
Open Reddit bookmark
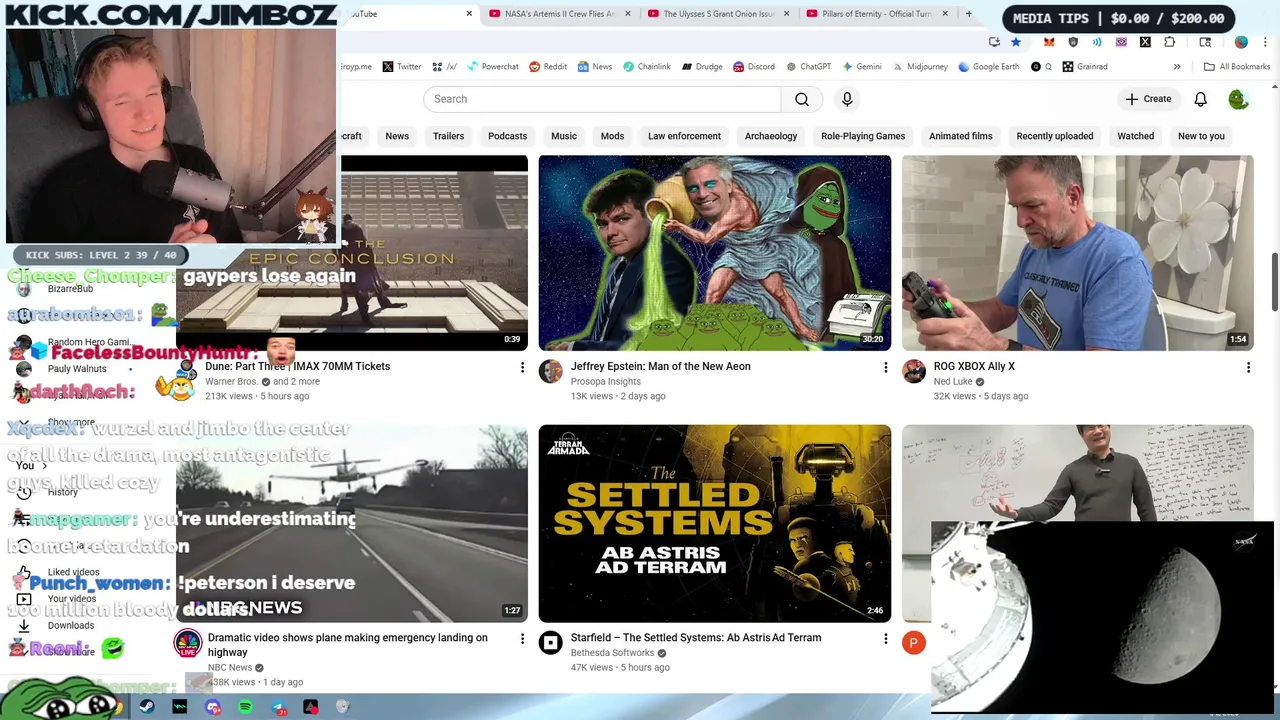tap(548, 67)
